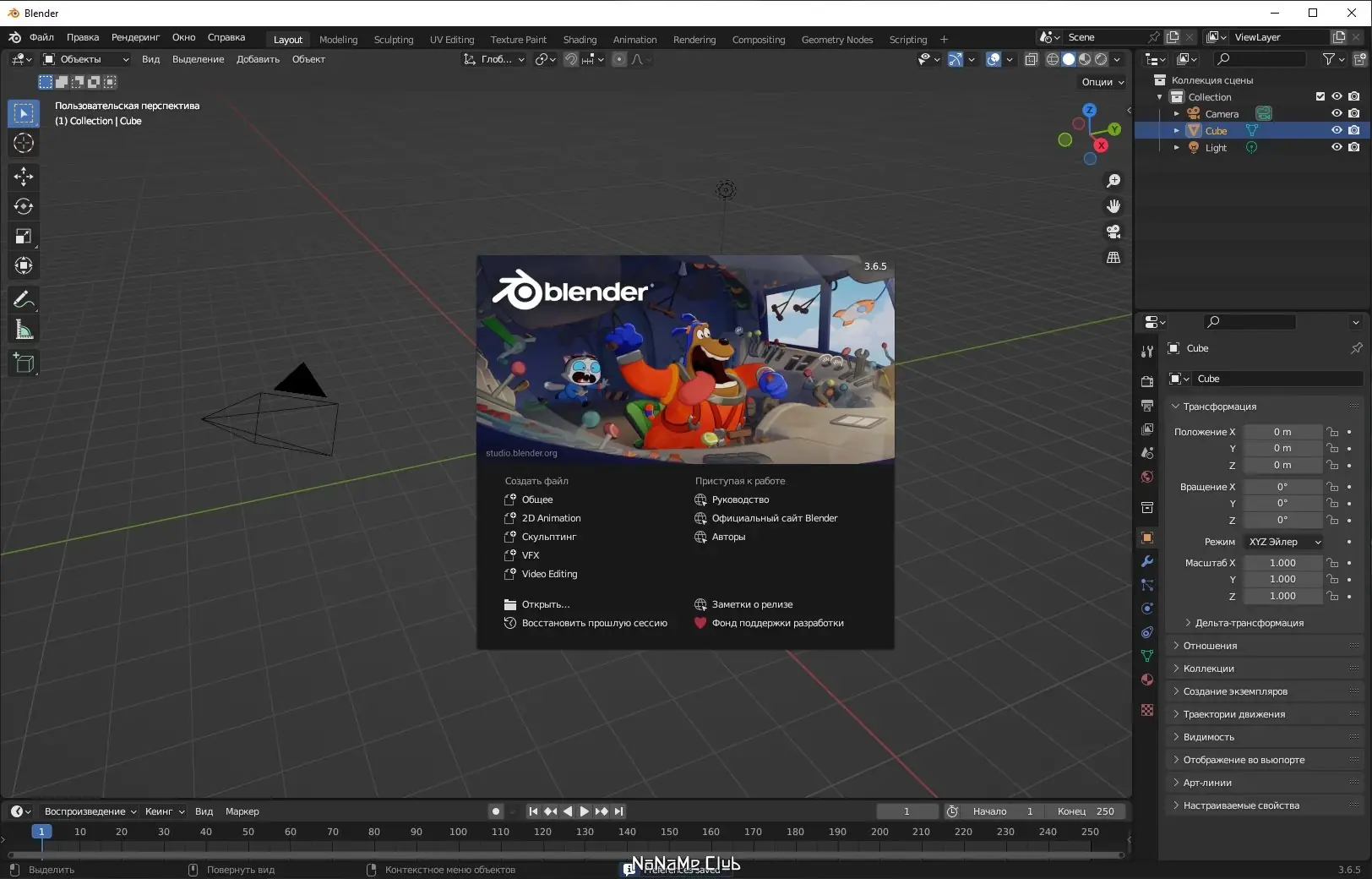Uncheck the Collection exclude checkbox
1372x879 pixels.
(x=1320, y=96)
